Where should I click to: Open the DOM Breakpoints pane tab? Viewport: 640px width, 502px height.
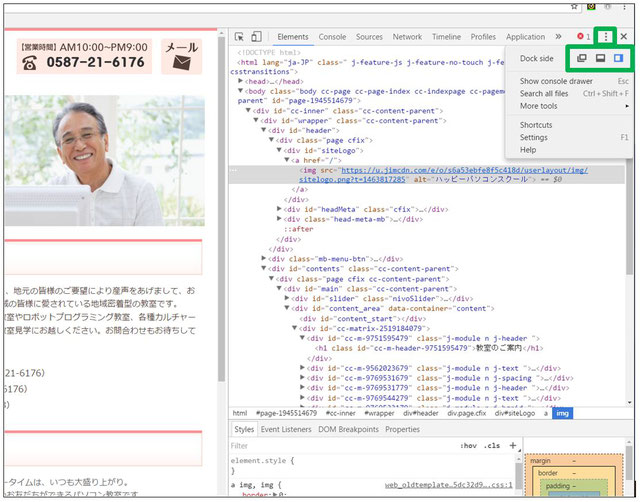coord(348,429)
